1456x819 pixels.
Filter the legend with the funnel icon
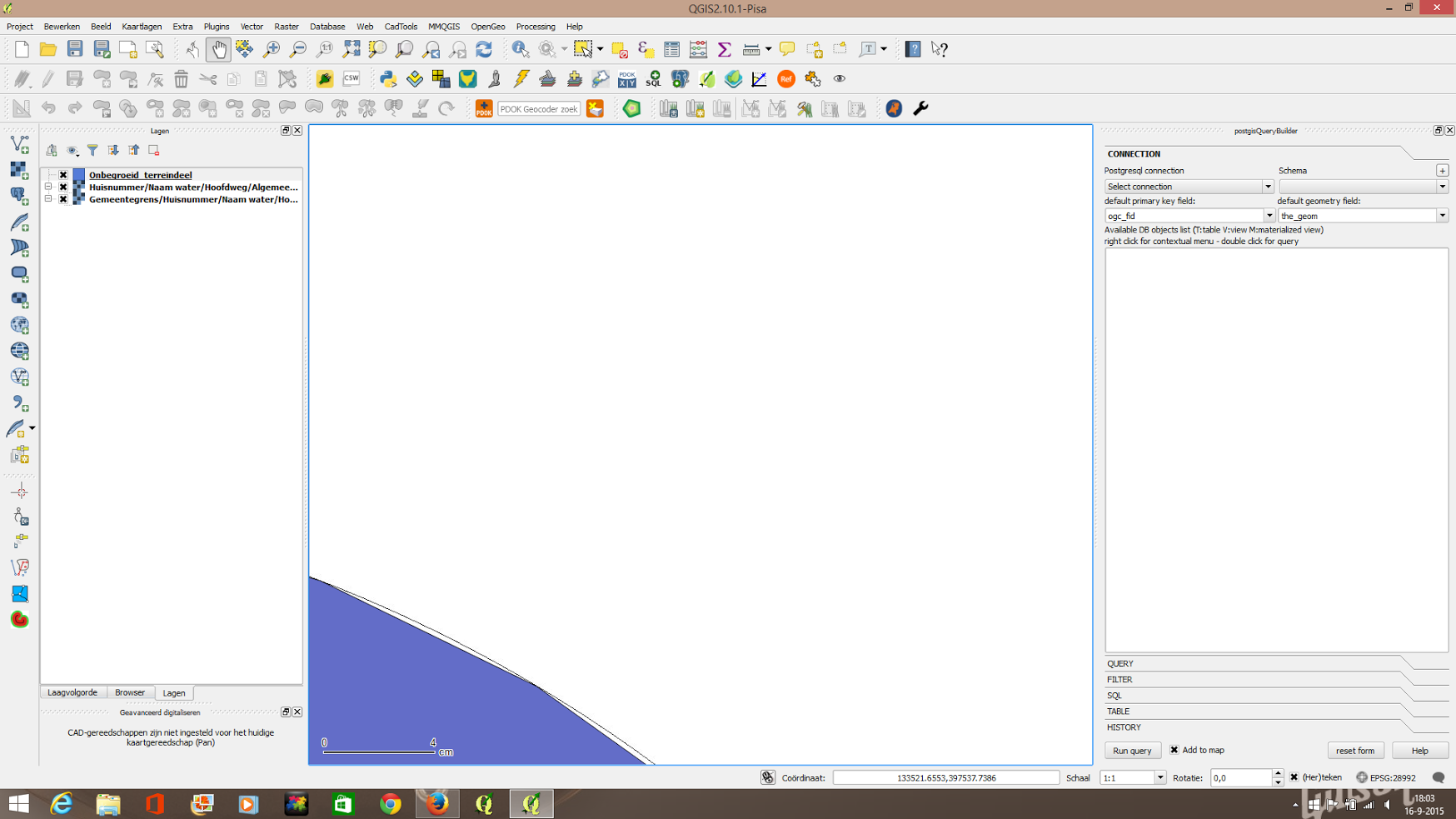pos(92,151)
